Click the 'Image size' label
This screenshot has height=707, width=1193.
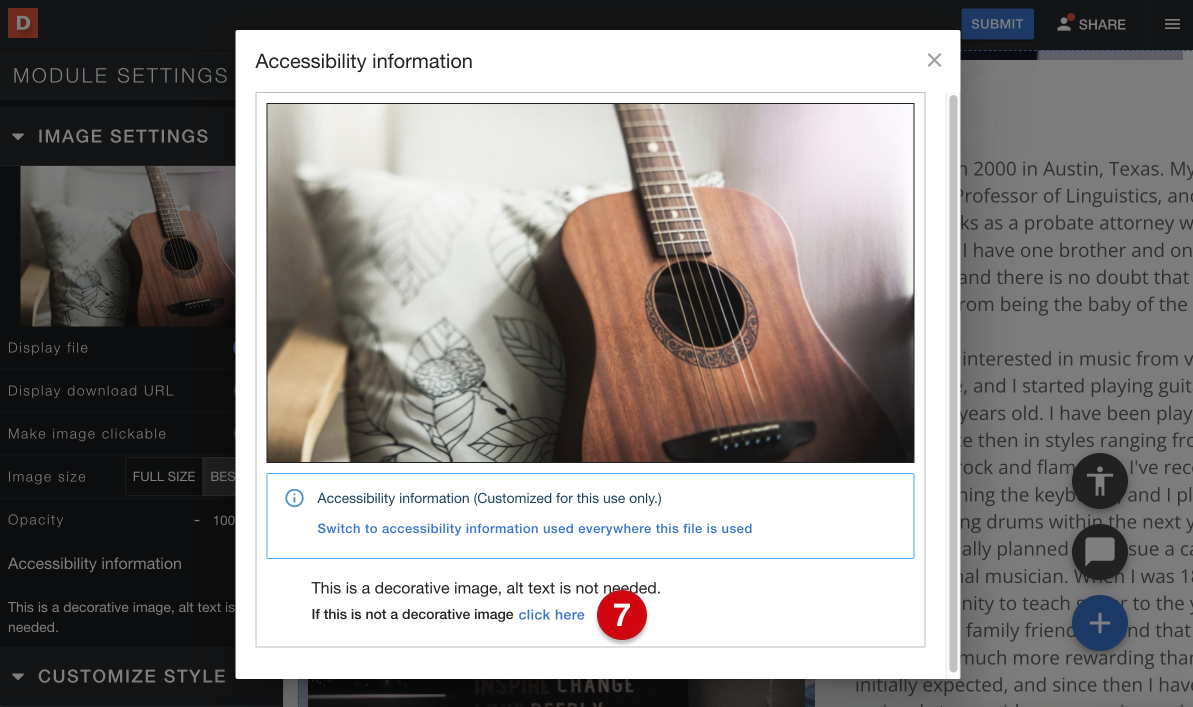tap(46, 477)
